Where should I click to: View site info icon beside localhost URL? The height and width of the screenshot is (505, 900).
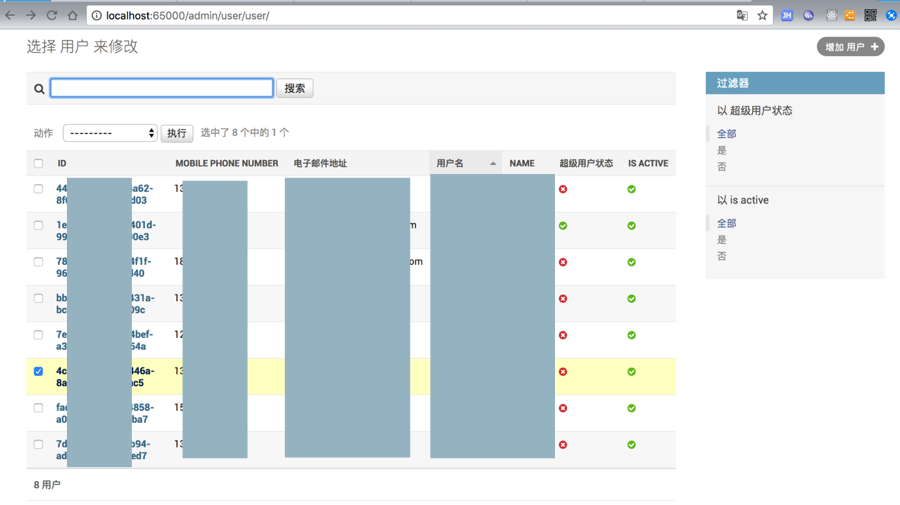96,15
